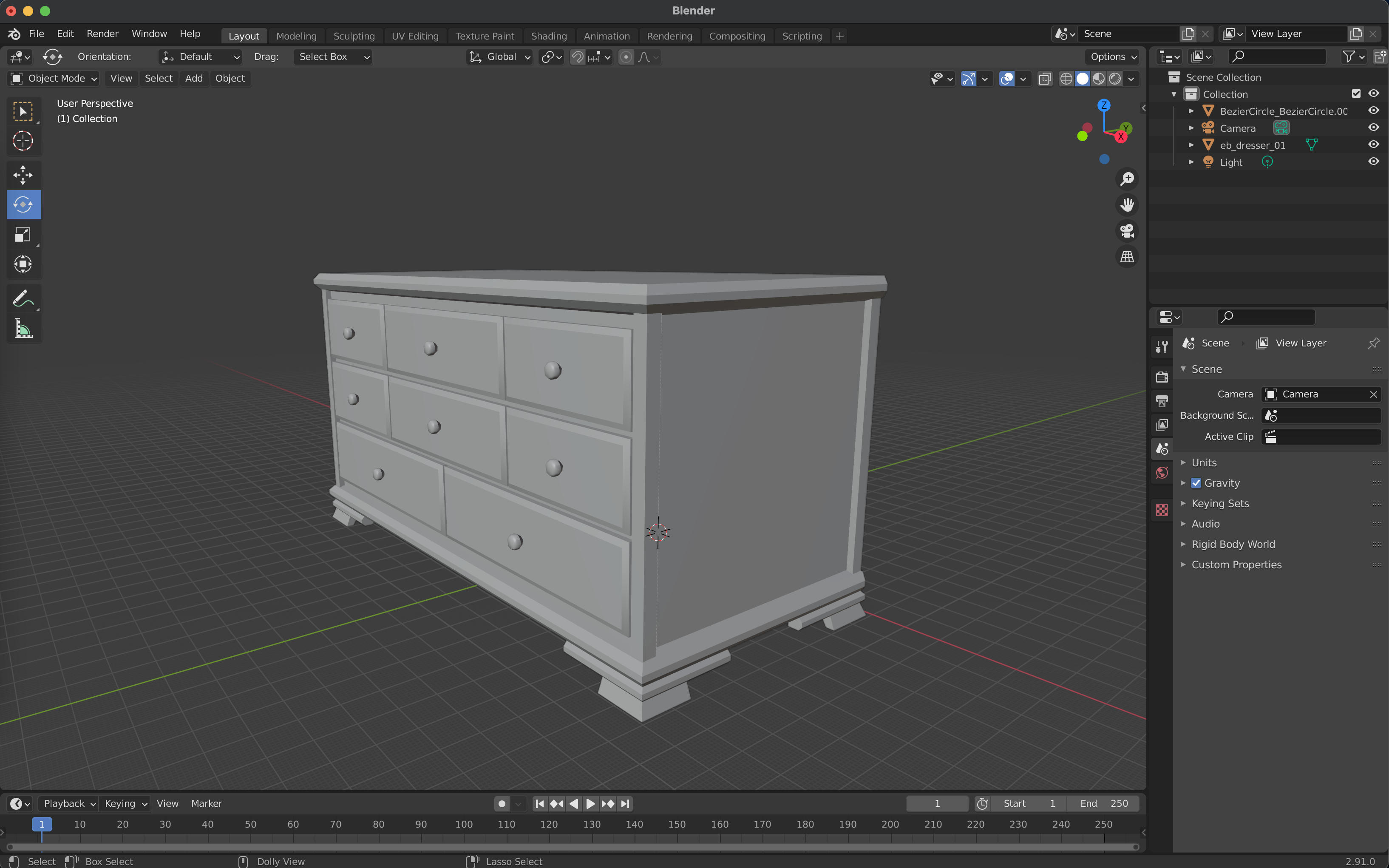Open the Render menu
This screenshot has height=868, width=1389.
(x=102, y=34)
